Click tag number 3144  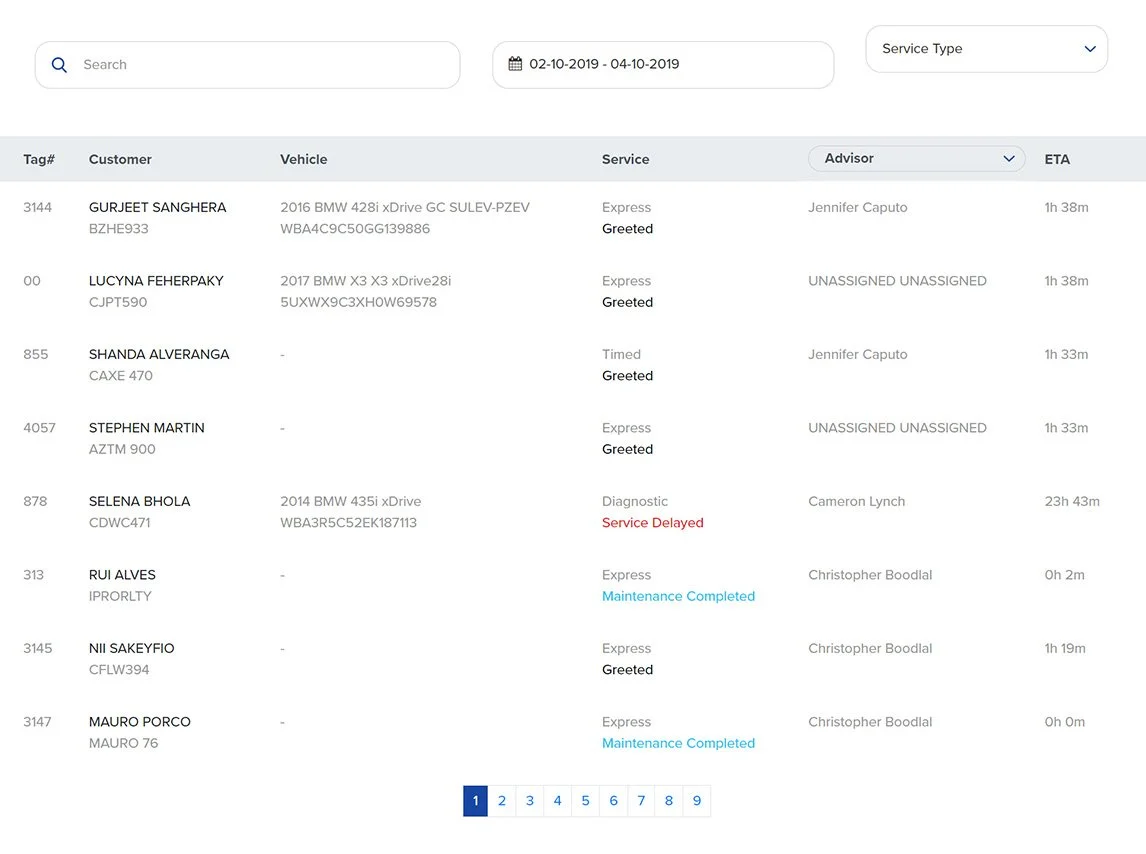point(37,208)
